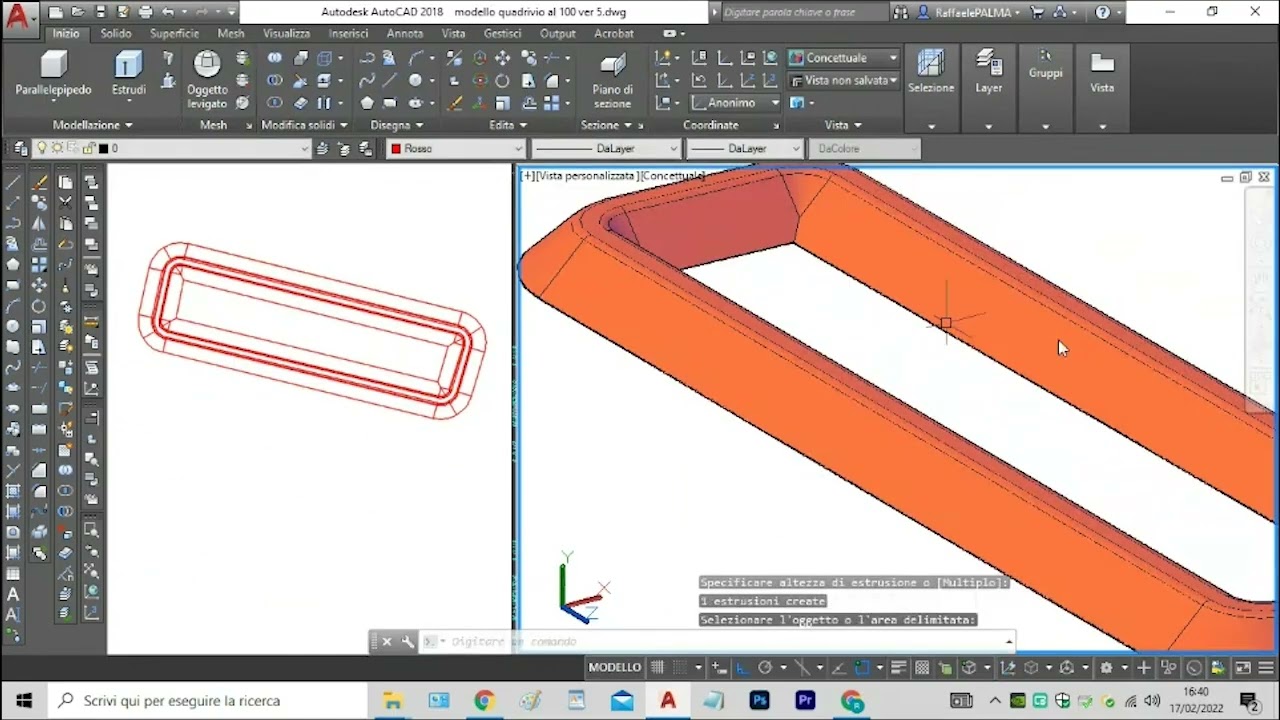1280x720 pixels.
Task: Click the solid union icon in Modifica solidi
Action: [274, 58]
